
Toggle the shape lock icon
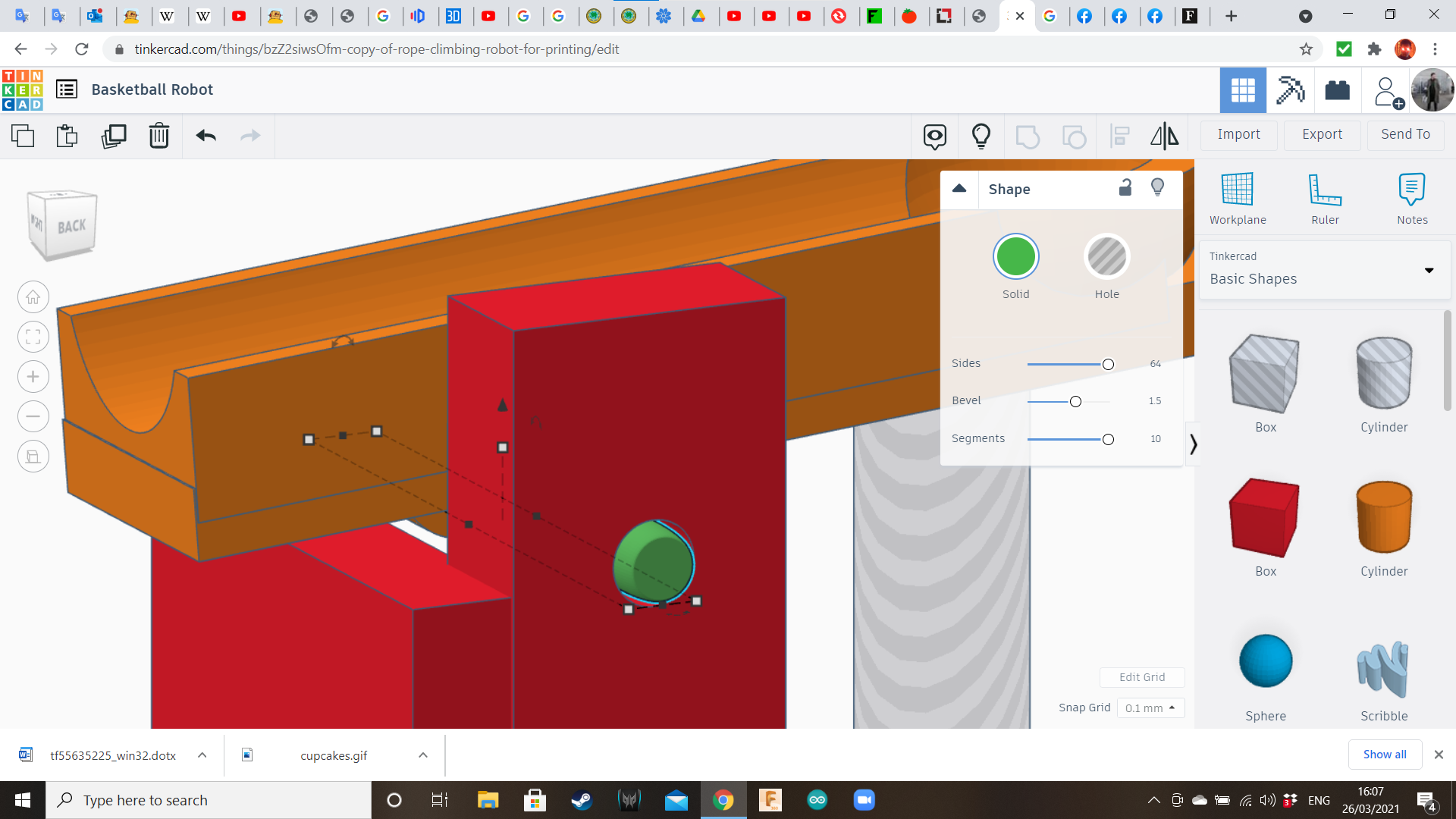(1125, 187)
